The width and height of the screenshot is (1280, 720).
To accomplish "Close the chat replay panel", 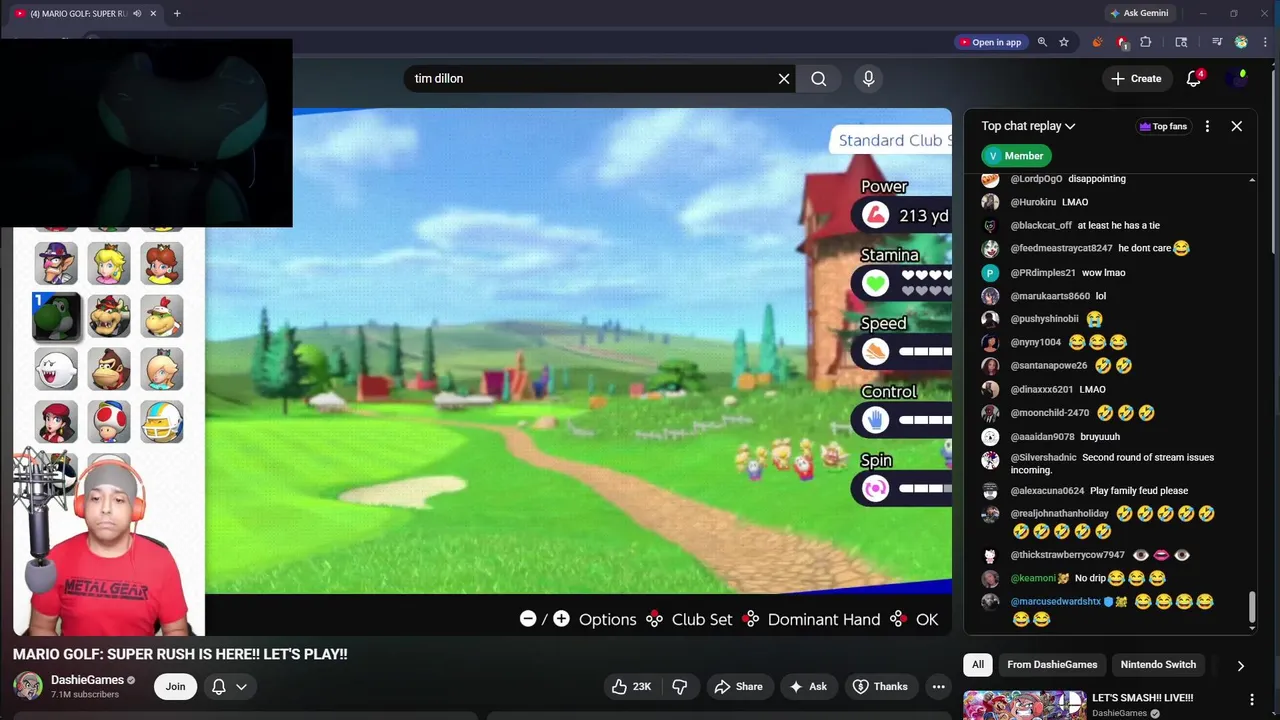I will (x=1236, y=126).
